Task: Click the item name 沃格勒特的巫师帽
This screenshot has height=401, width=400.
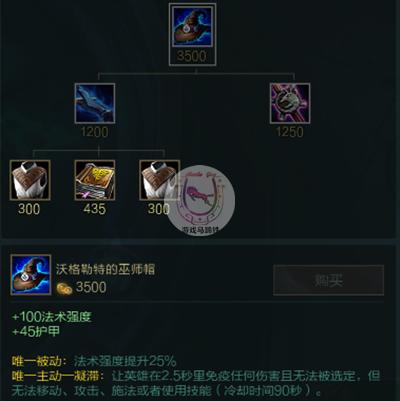Action: [105, 269]
